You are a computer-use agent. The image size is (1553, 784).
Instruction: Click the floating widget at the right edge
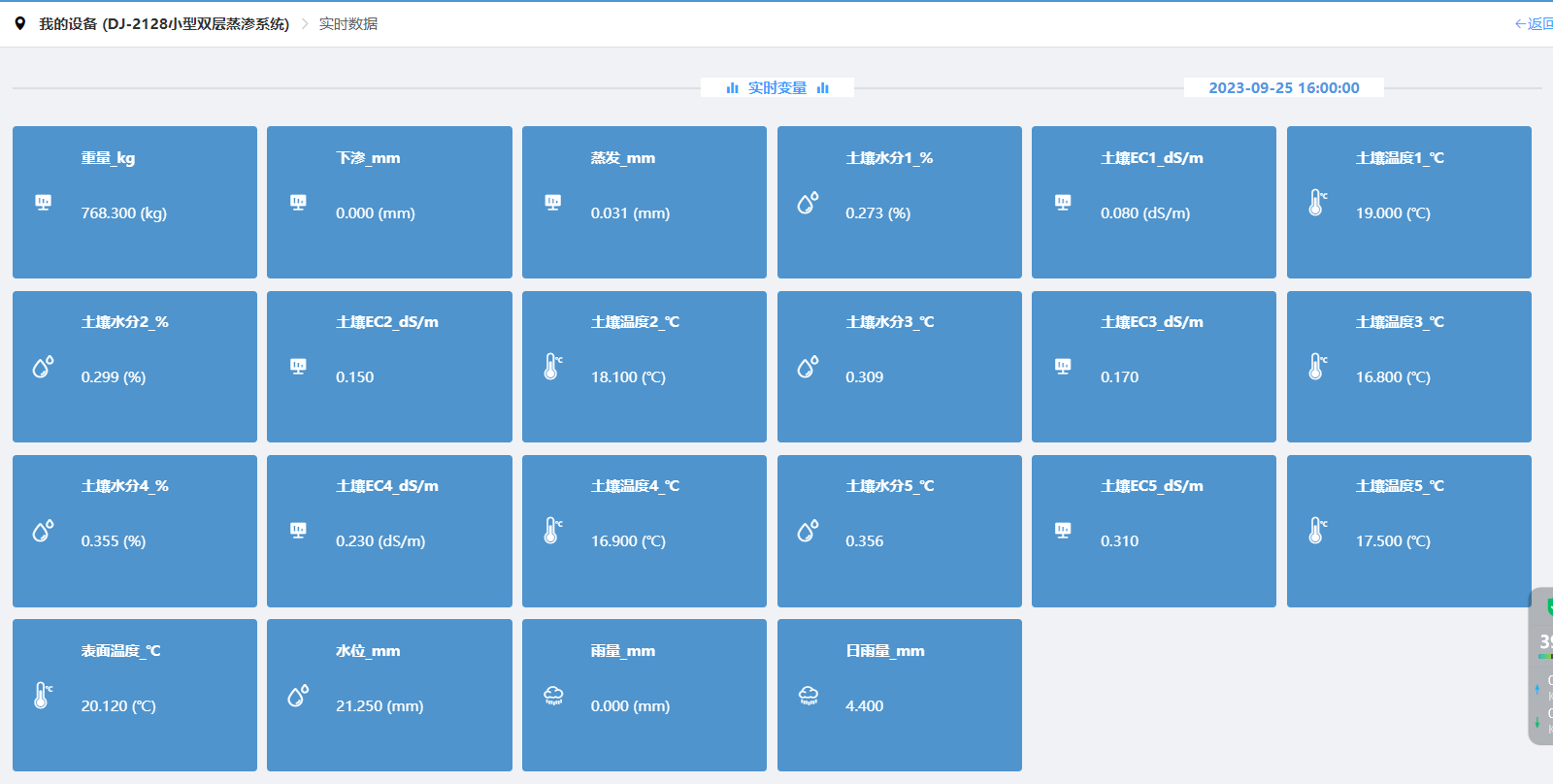[x=1542, y=666]
